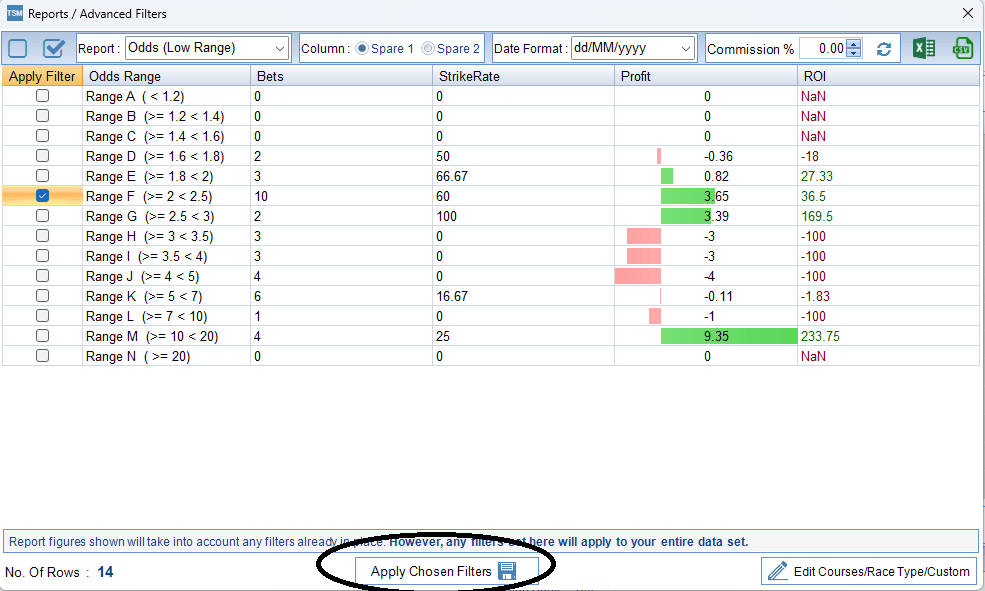Screen dimensions: 985x591
Task: Open Edit Courses/Race Type/Custom
Action: coord(868,571)
